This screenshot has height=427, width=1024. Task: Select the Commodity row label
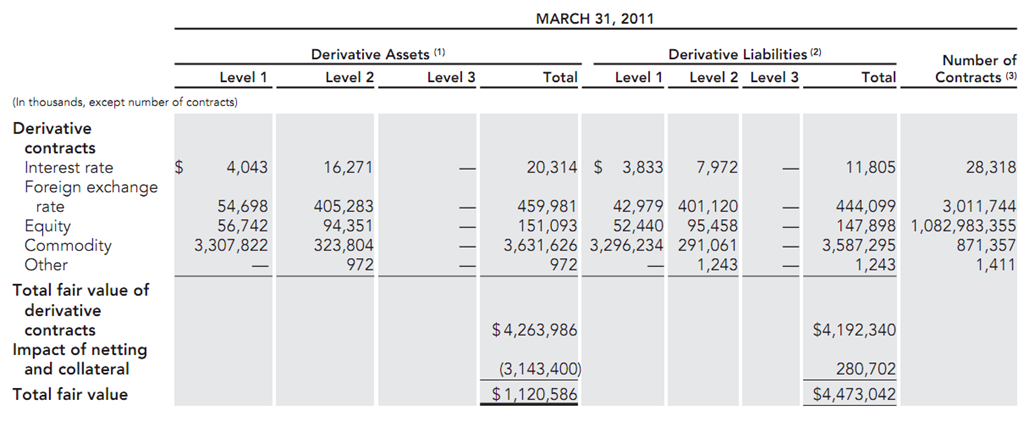[68, 246]
